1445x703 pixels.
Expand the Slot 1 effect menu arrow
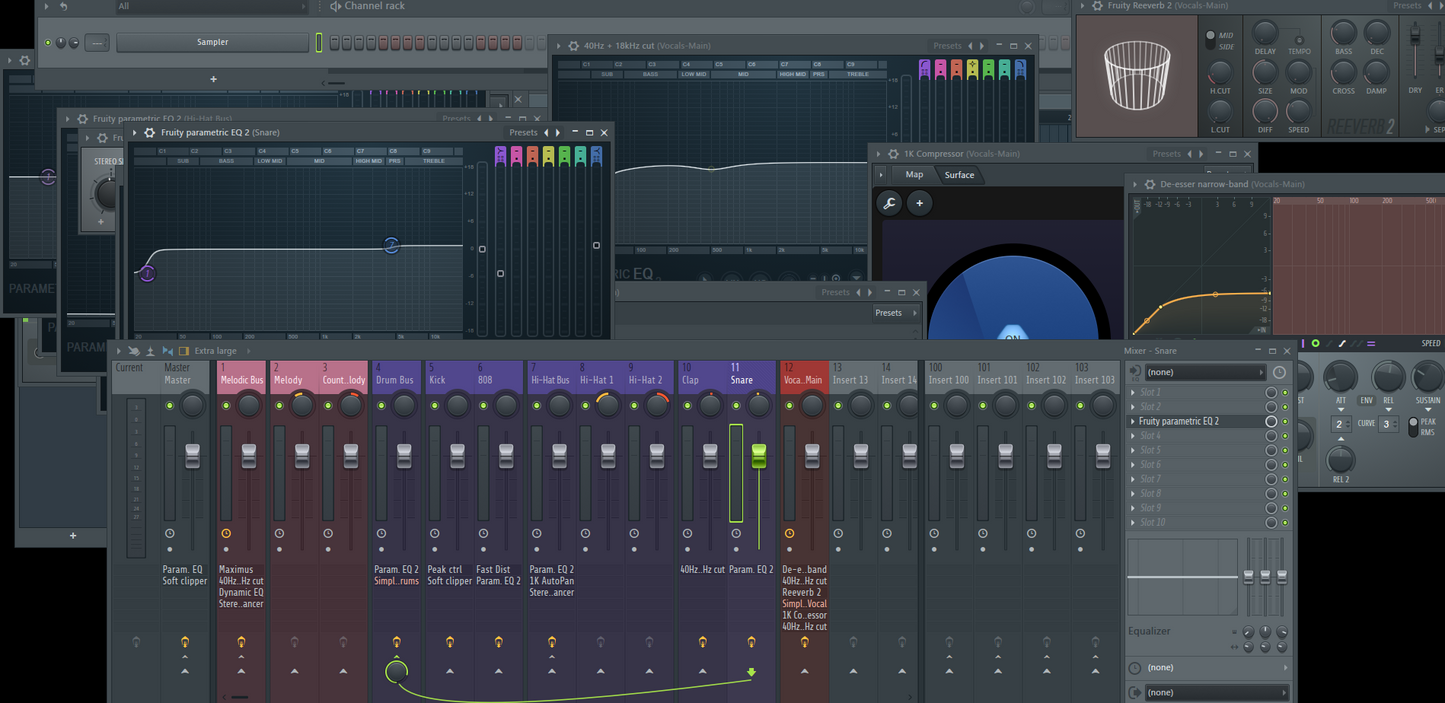(1133, 392)
